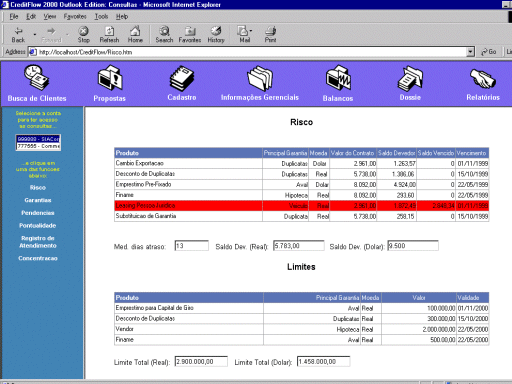
Task: Open Favorites toolbar button
Action: [x=190, y=35]
